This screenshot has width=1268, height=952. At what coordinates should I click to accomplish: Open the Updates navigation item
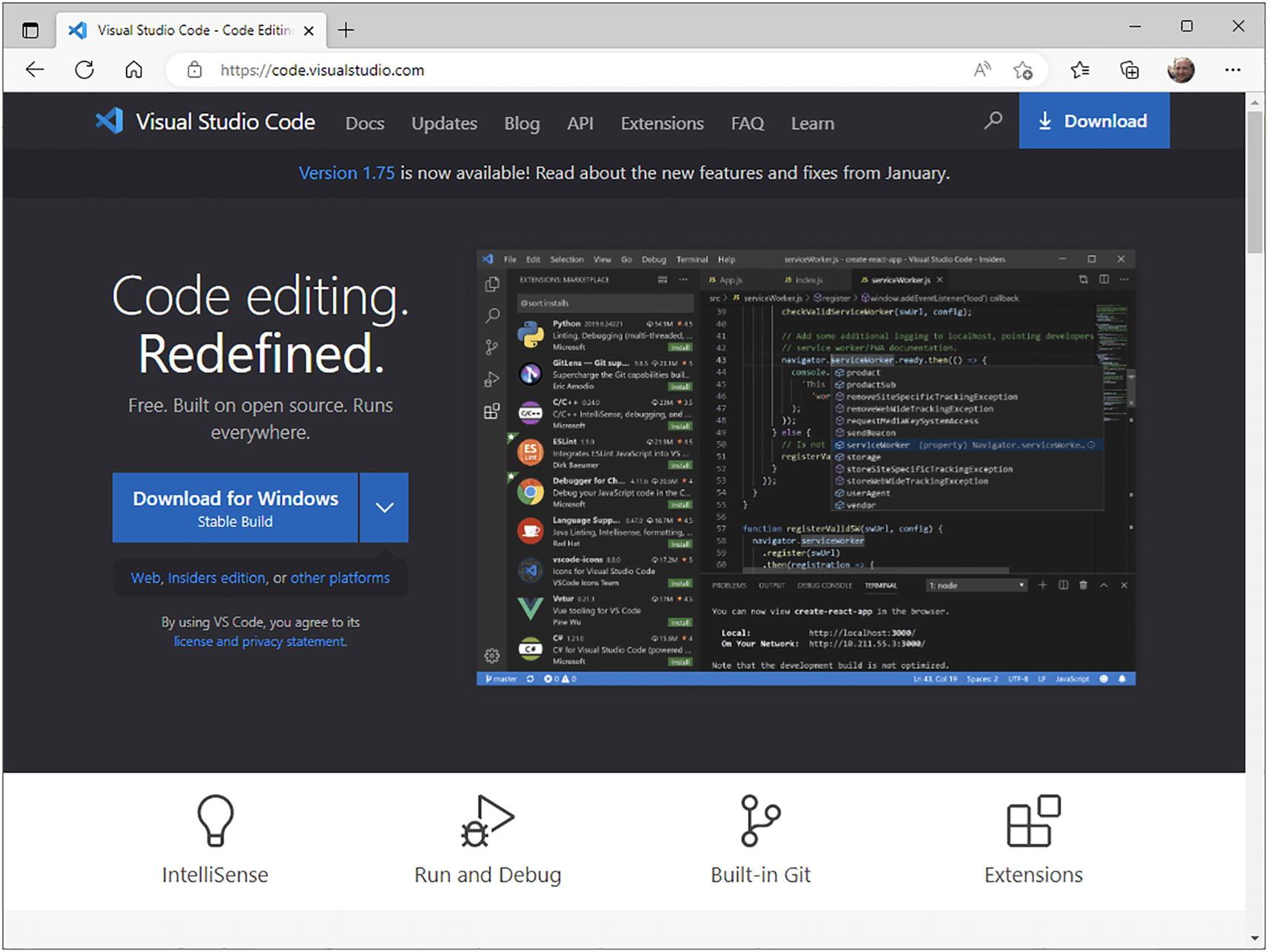tap(444, 124)
